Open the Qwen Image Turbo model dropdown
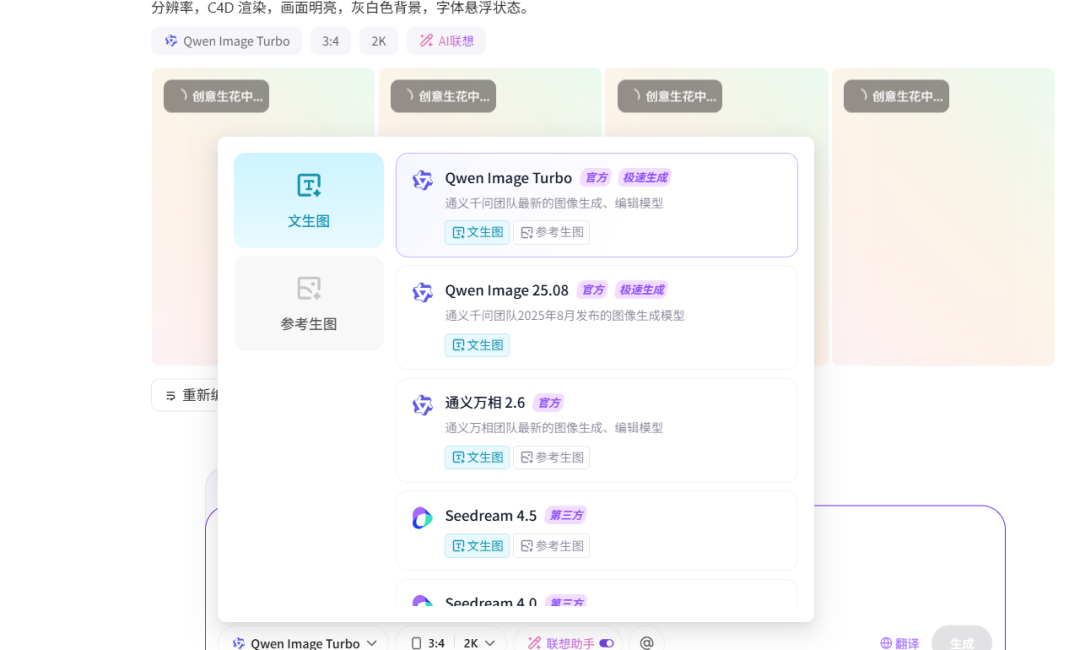The height and width of the screenshot is (650, 1080). pyautogui.click(x=303, y=643)
